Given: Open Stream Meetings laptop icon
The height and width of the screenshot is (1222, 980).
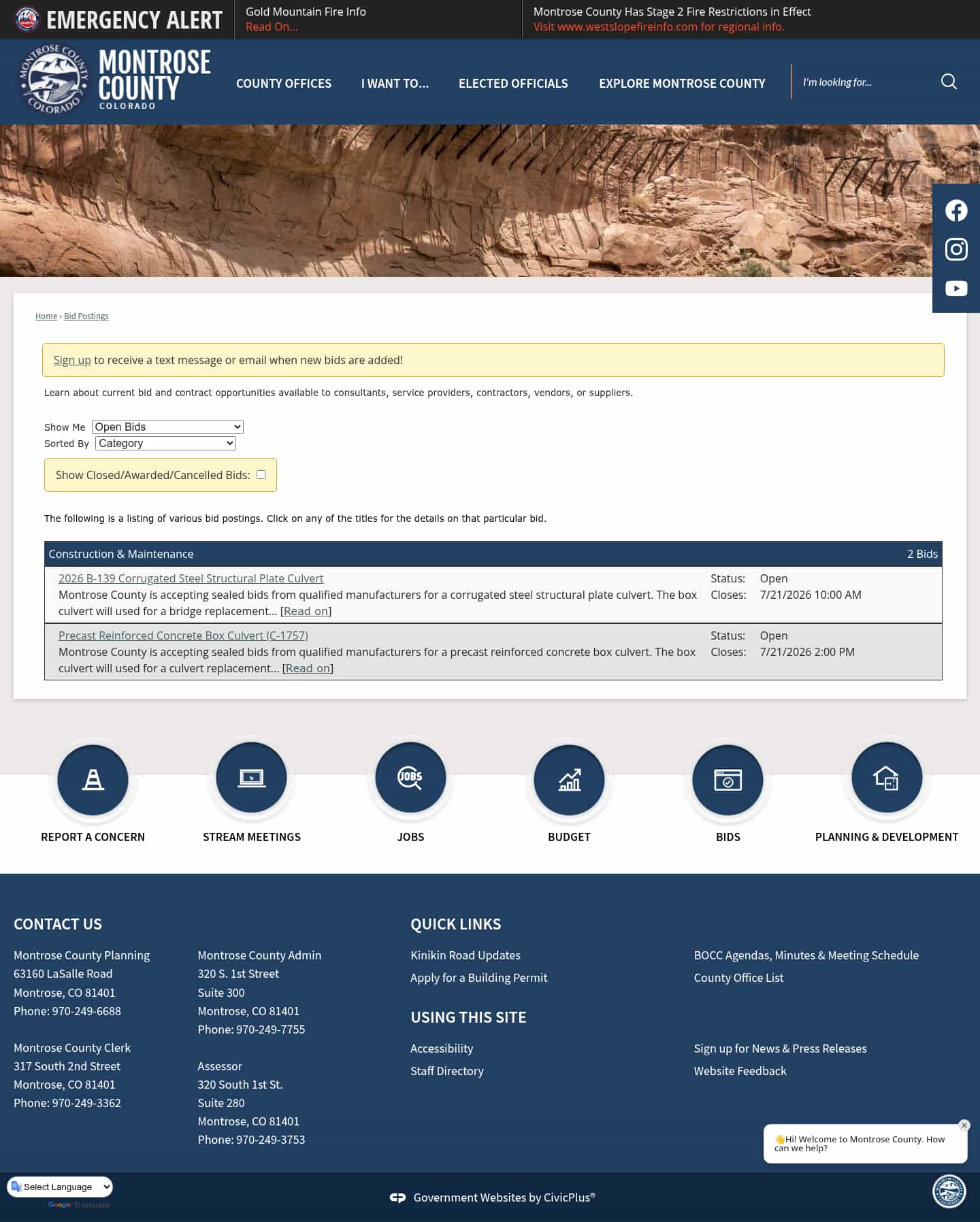Looking at the screenshot, I should (252, 777).
